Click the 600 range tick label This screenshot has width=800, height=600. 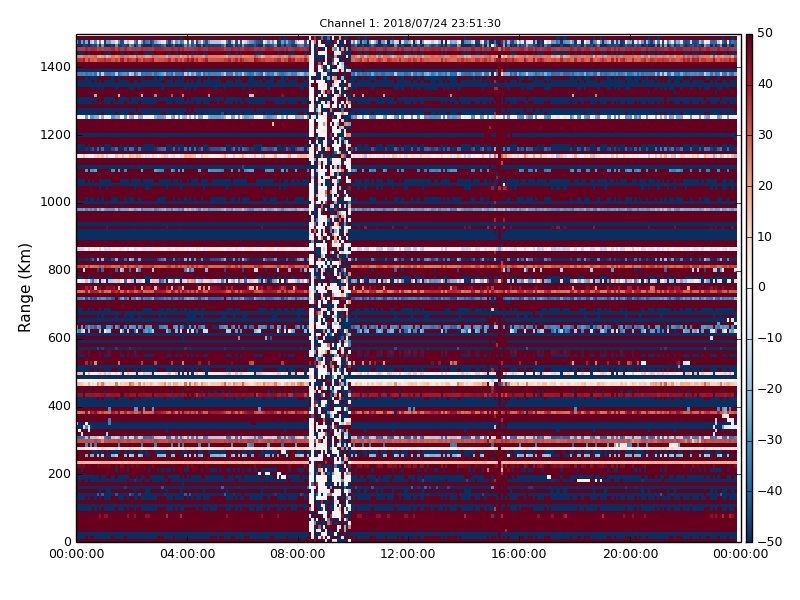[x=59, y=338]
